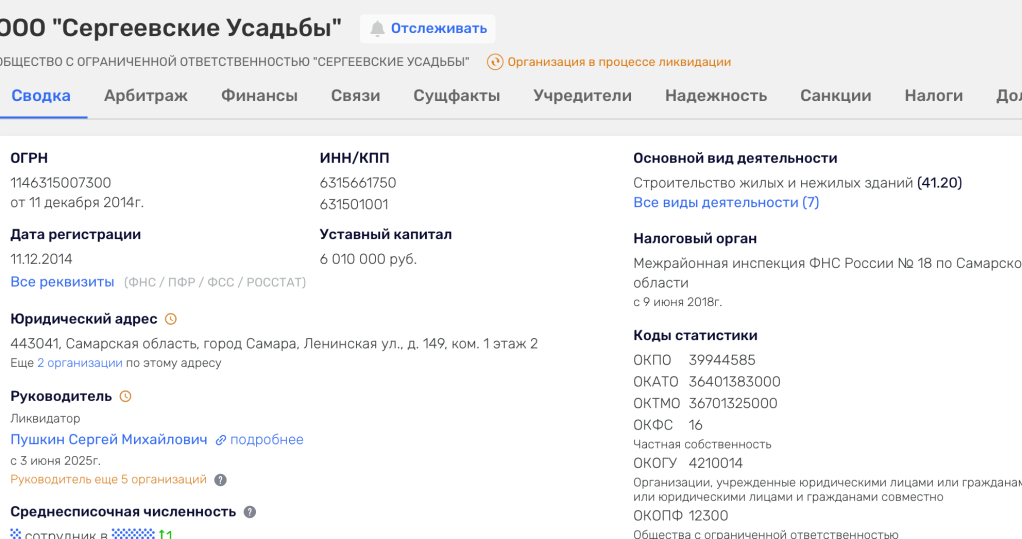Screen dimensions: 1022x539
Task: Open the Все реквизиты link
Action: coord(62,282)
